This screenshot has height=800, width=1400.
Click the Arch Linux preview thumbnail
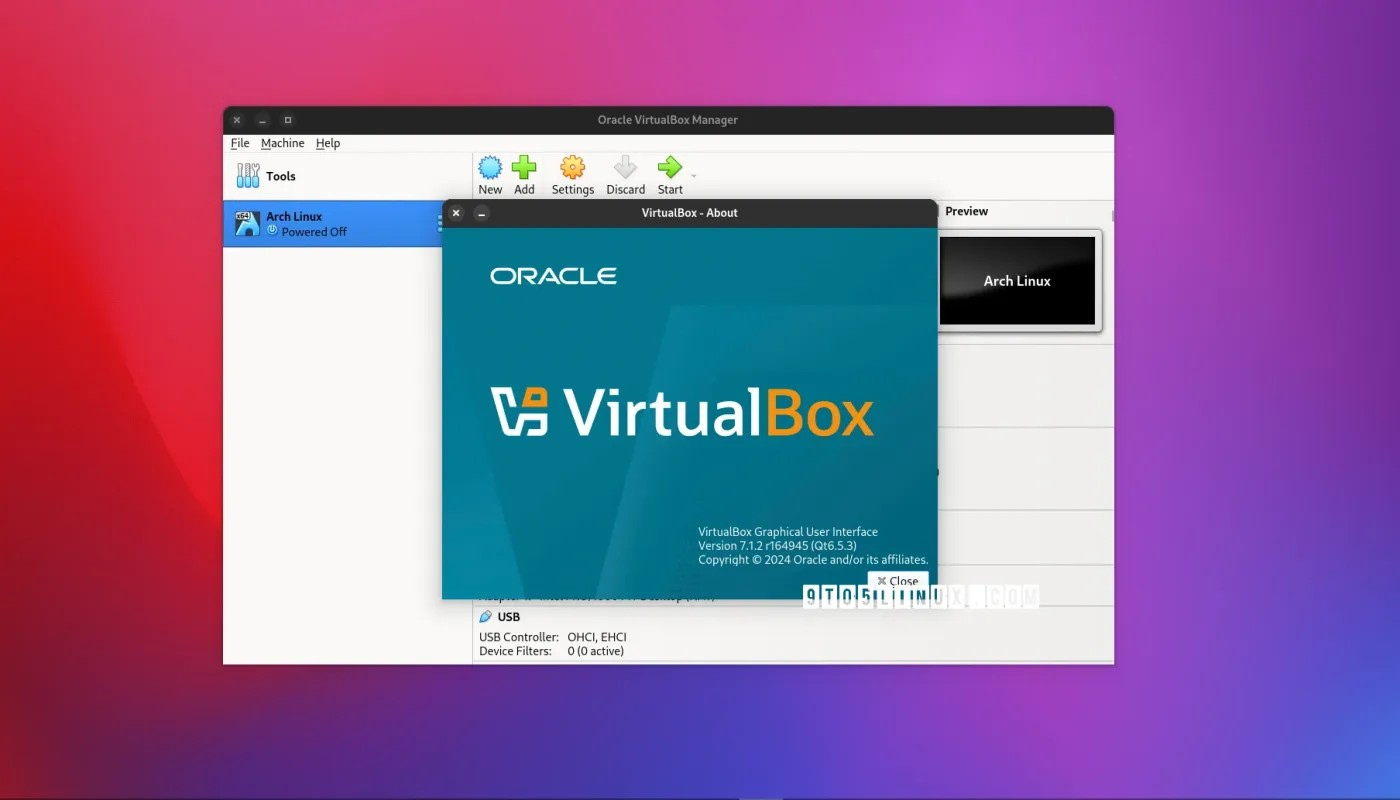point(1017,280)
